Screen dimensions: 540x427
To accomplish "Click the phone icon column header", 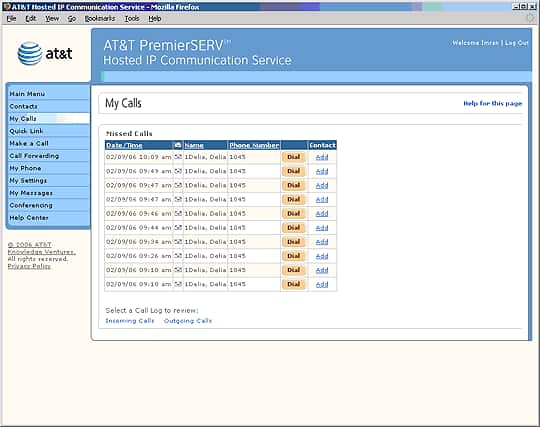I will 178,145.
